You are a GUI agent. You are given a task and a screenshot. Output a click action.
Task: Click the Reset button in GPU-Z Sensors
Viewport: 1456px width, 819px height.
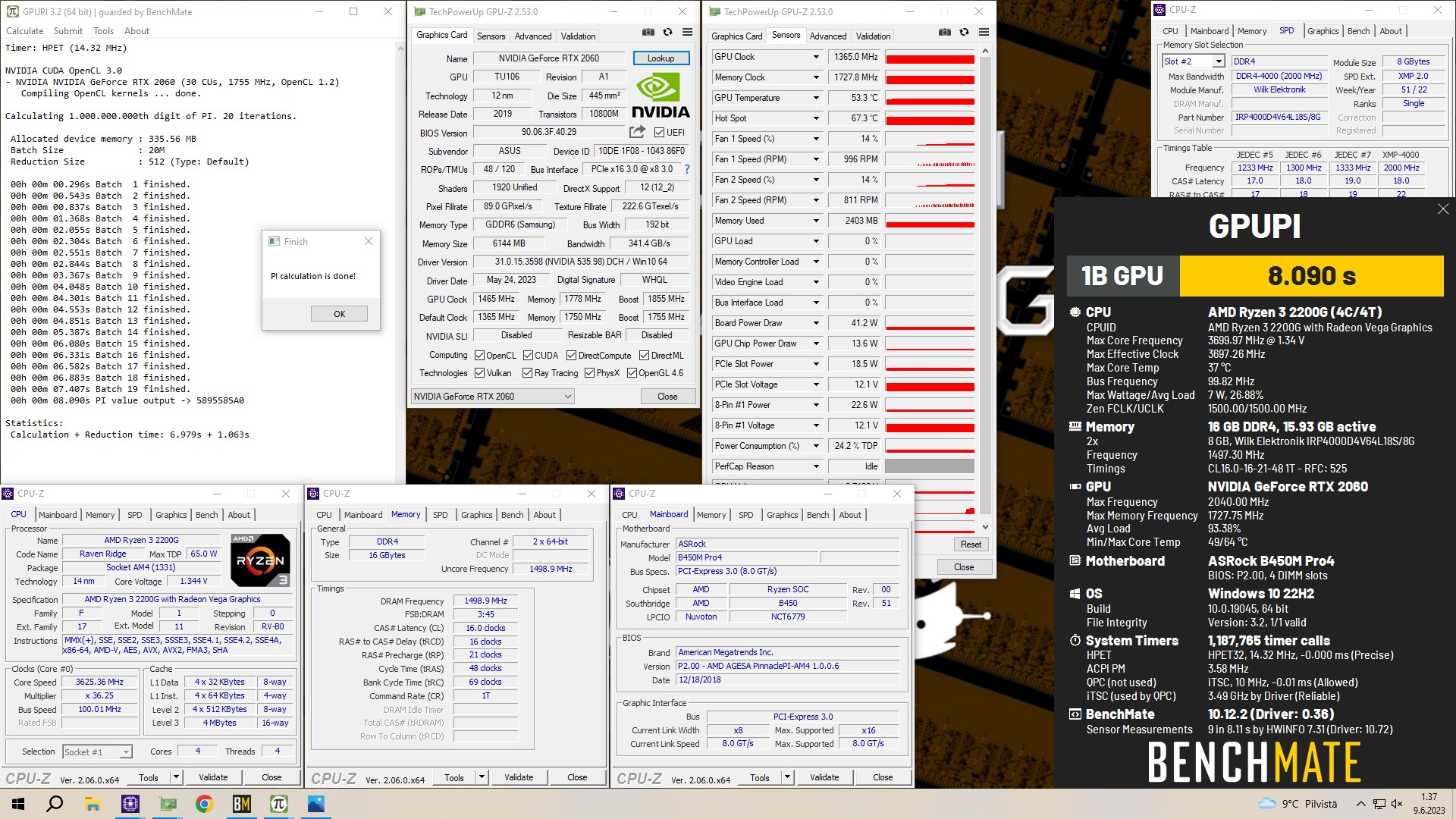click(971, 544)
